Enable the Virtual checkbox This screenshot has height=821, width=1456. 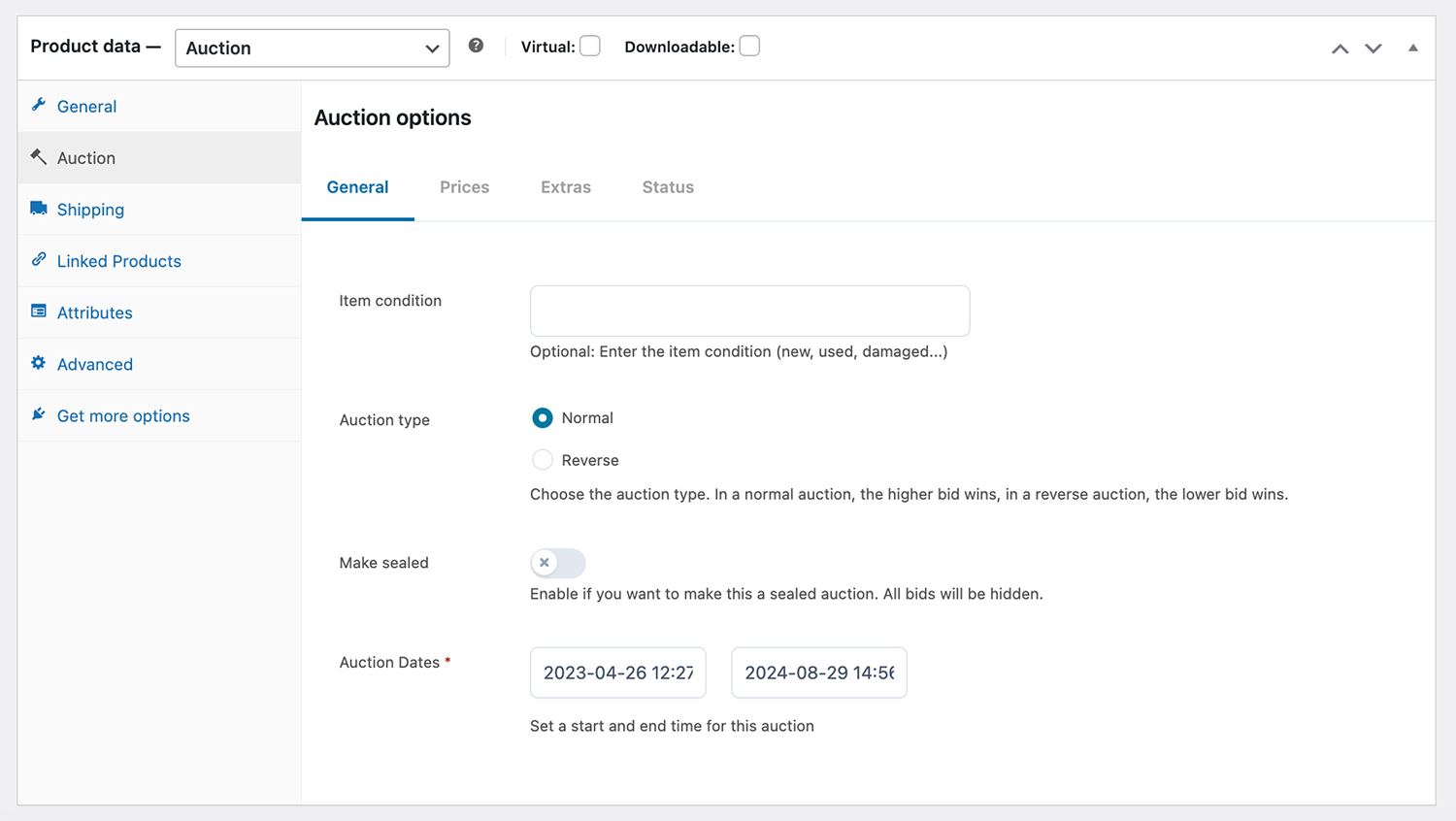(590, 47)
